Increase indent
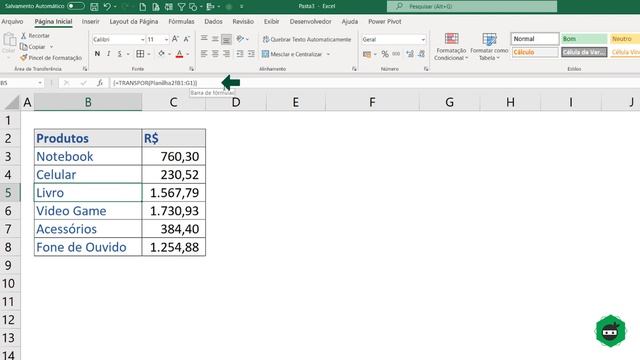640x360 pixels. point(251,54)
